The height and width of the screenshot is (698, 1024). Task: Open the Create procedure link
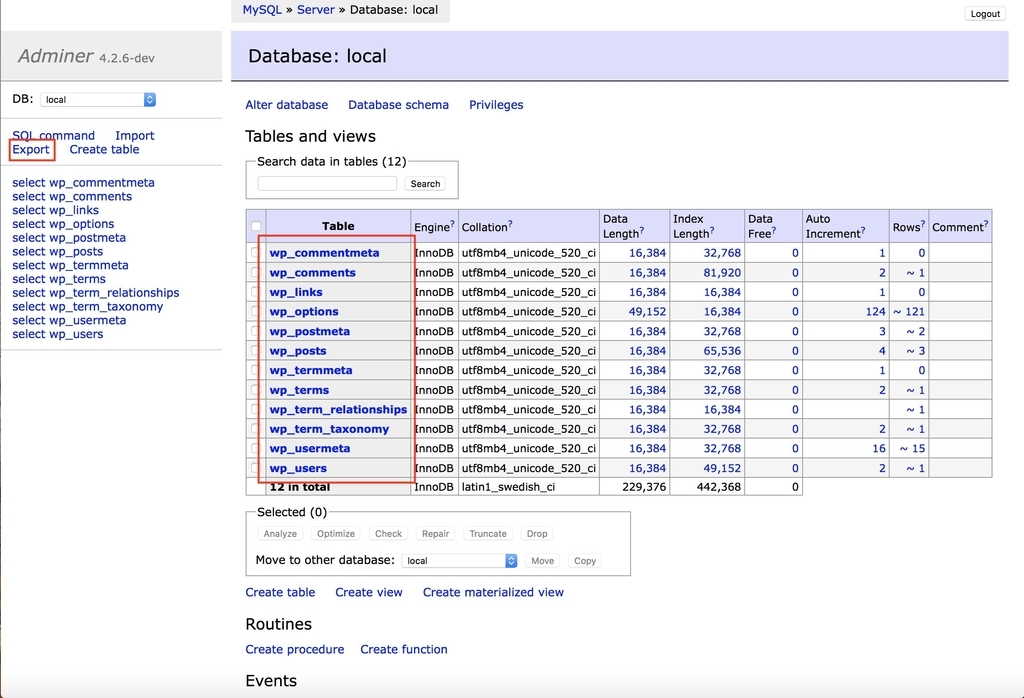coord(295,649)
